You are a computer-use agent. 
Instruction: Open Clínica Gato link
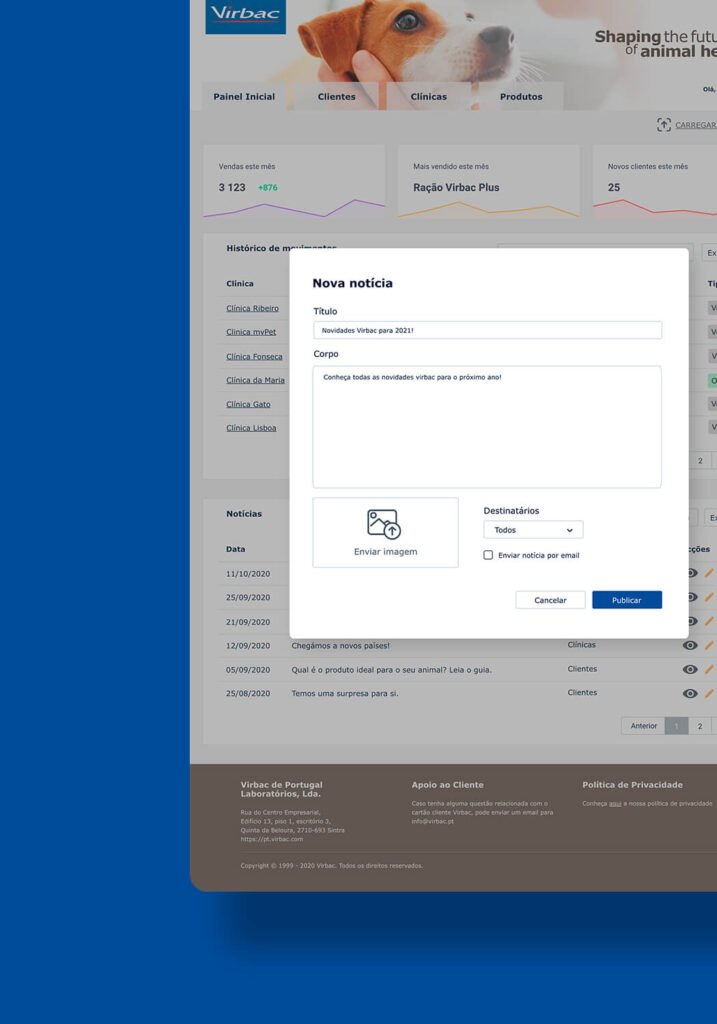(248, 404)
